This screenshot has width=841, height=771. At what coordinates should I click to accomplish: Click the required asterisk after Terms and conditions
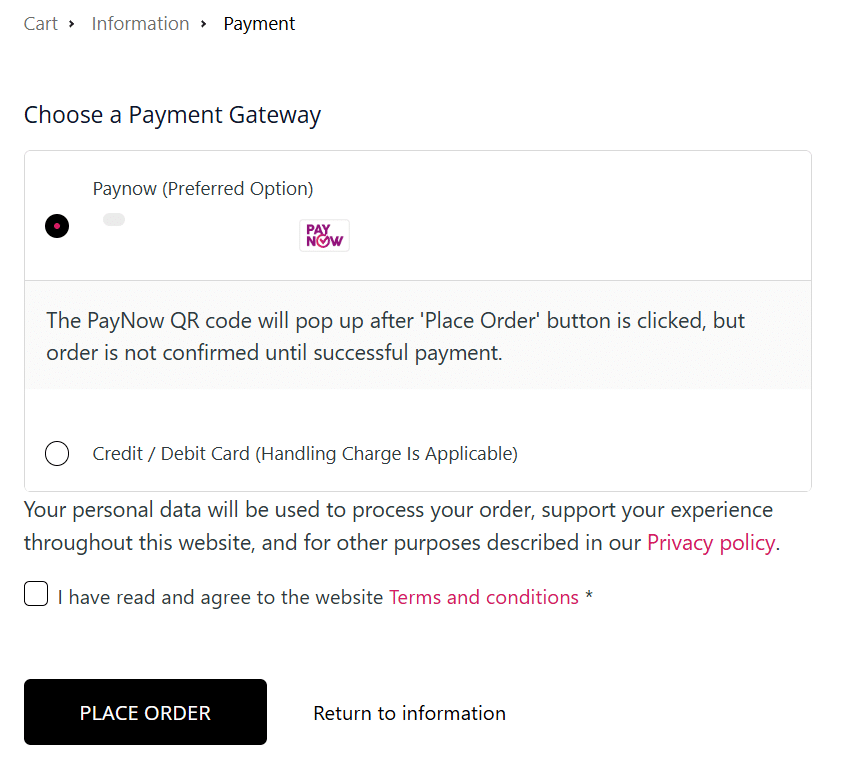coord(589,595)
